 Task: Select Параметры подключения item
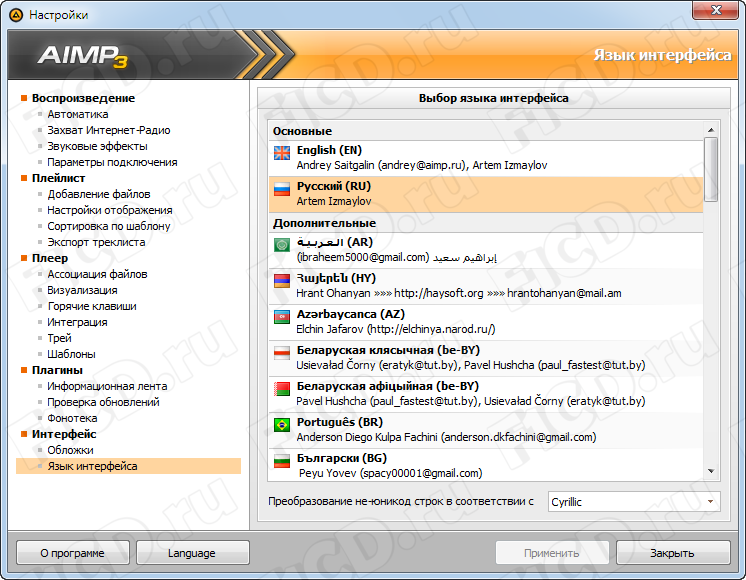pos(112,162)
